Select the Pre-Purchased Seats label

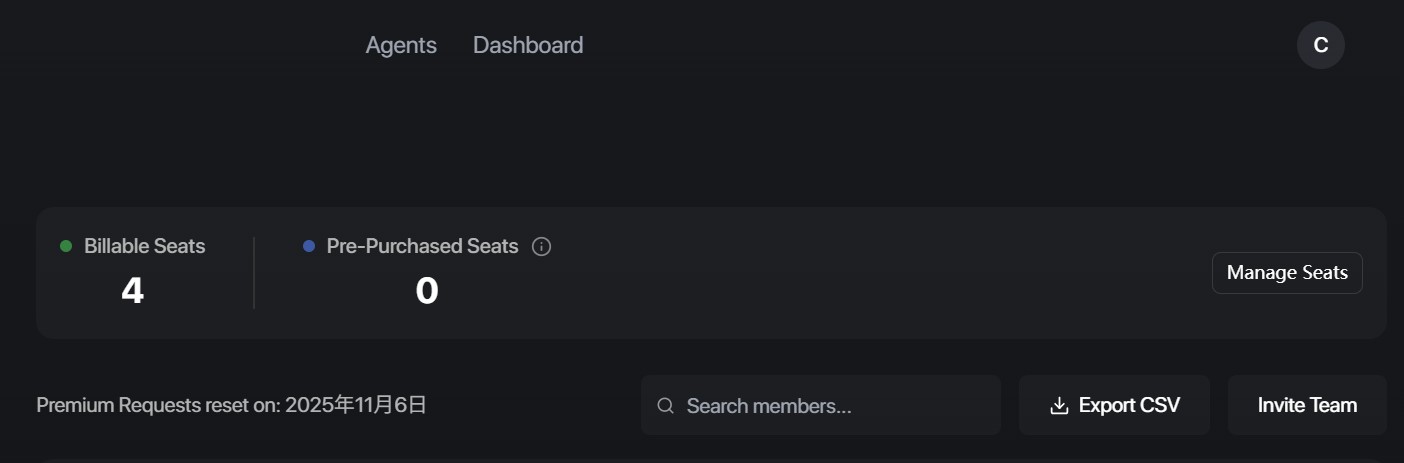click(x=422, y=246)
